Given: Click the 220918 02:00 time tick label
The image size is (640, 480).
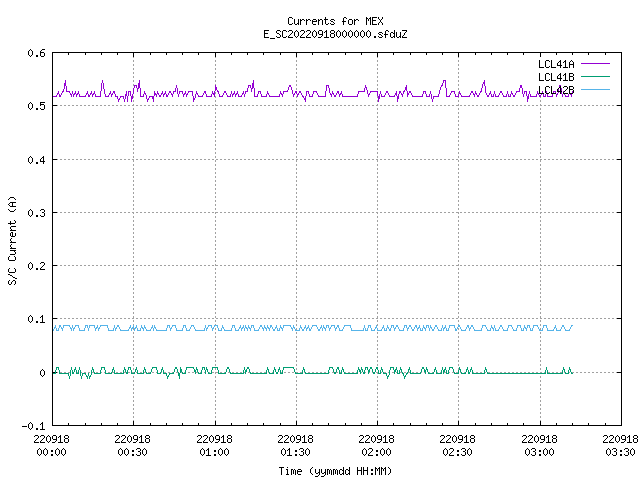Looking at the screenshot, I should [376, 445].
